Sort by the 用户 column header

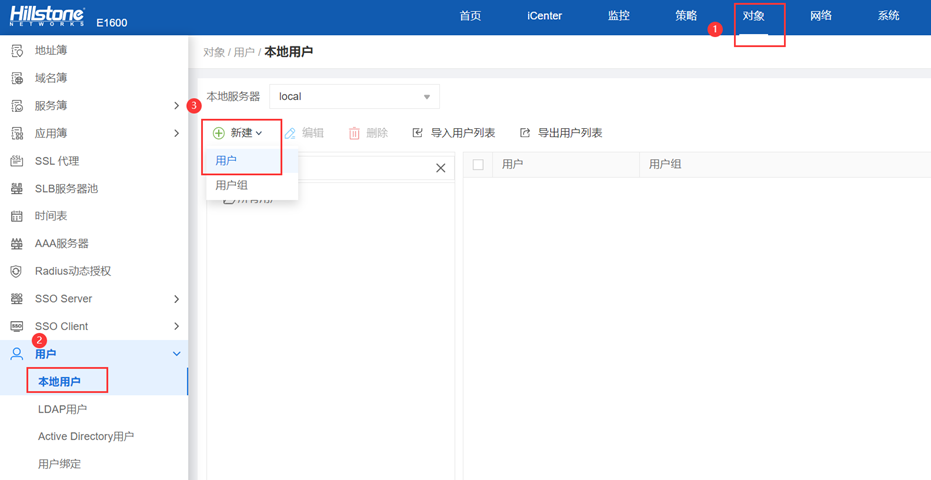pos(512,165)
